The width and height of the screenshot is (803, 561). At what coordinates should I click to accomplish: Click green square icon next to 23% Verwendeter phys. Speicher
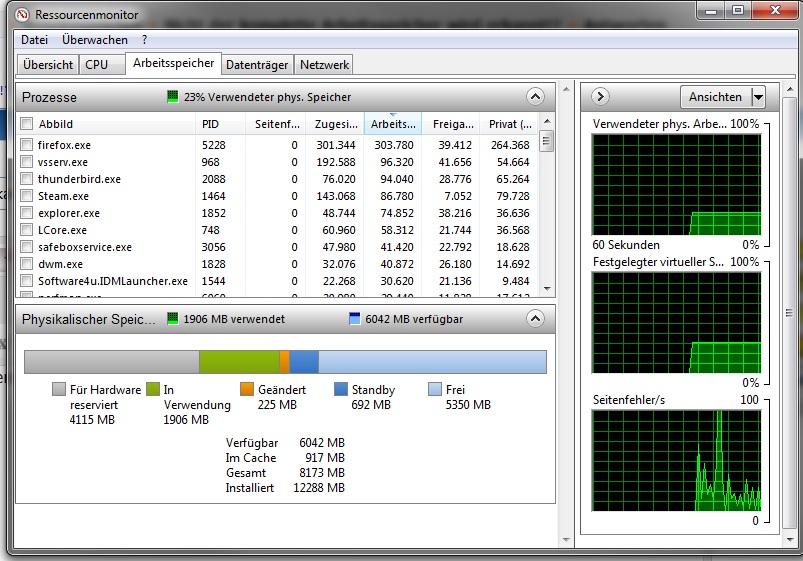(x=173, y=96)
